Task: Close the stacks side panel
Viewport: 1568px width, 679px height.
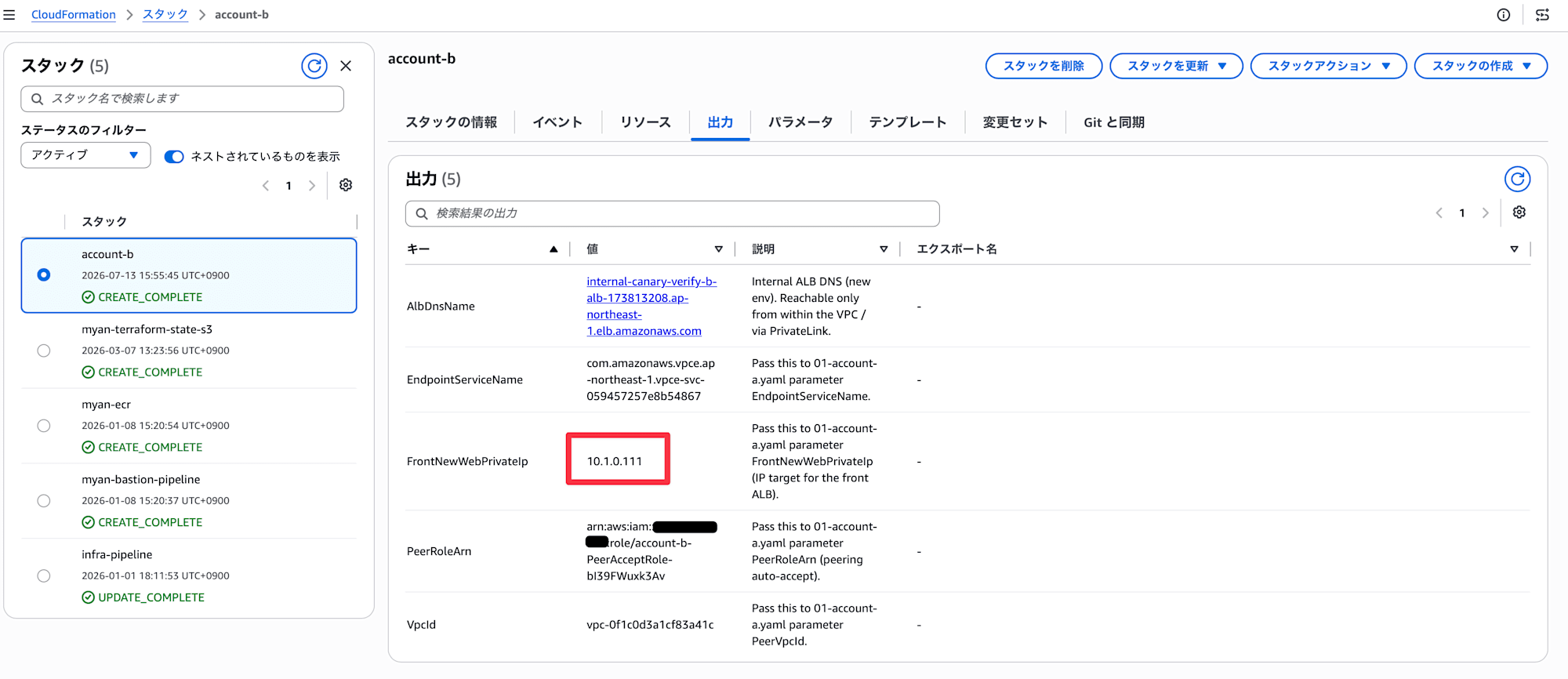Action: (346, 66)
